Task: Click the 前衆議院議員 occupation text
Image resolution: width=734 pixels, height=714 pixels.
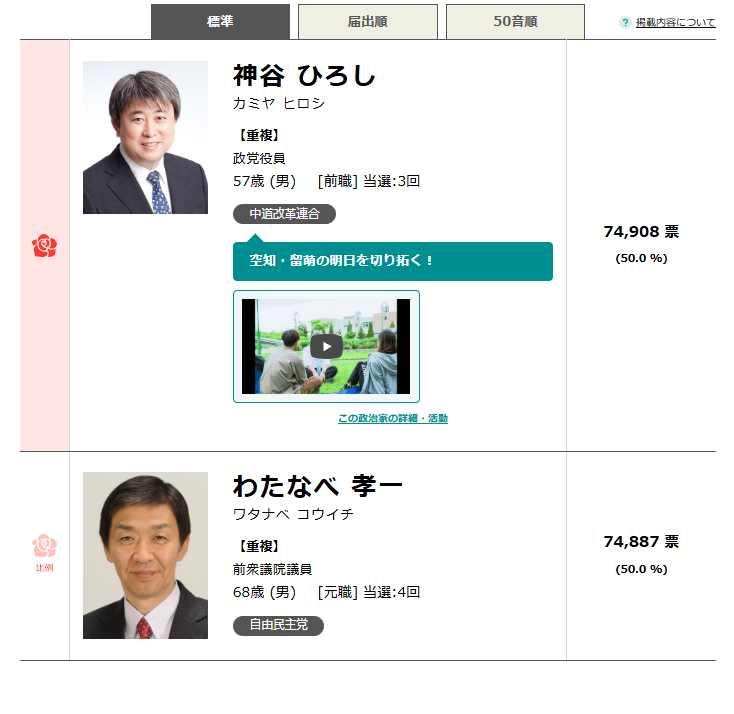Action: 272,569
